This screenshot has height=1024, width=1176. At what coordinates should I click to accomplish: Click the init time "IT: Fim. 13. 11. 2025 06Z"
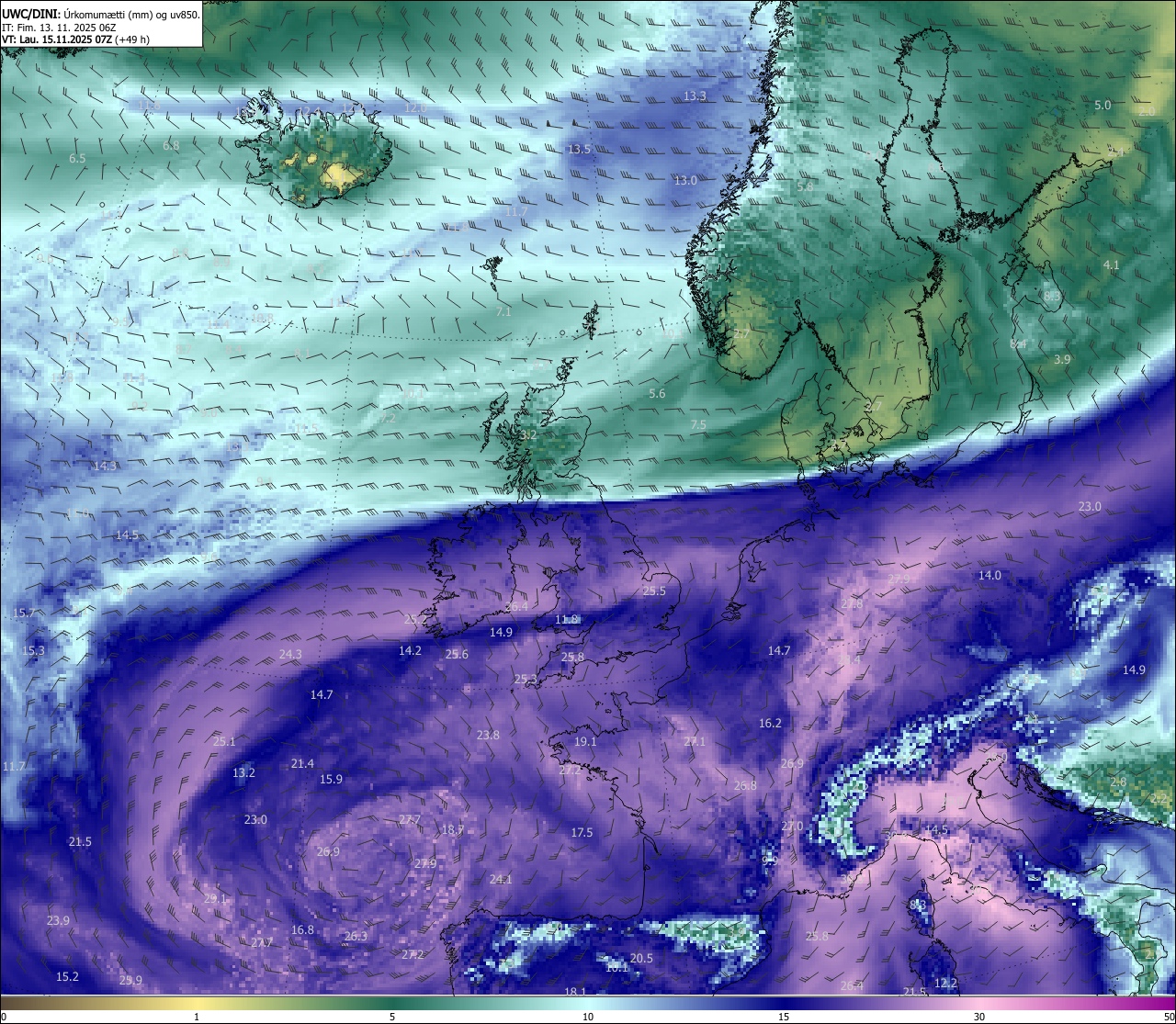59,28
